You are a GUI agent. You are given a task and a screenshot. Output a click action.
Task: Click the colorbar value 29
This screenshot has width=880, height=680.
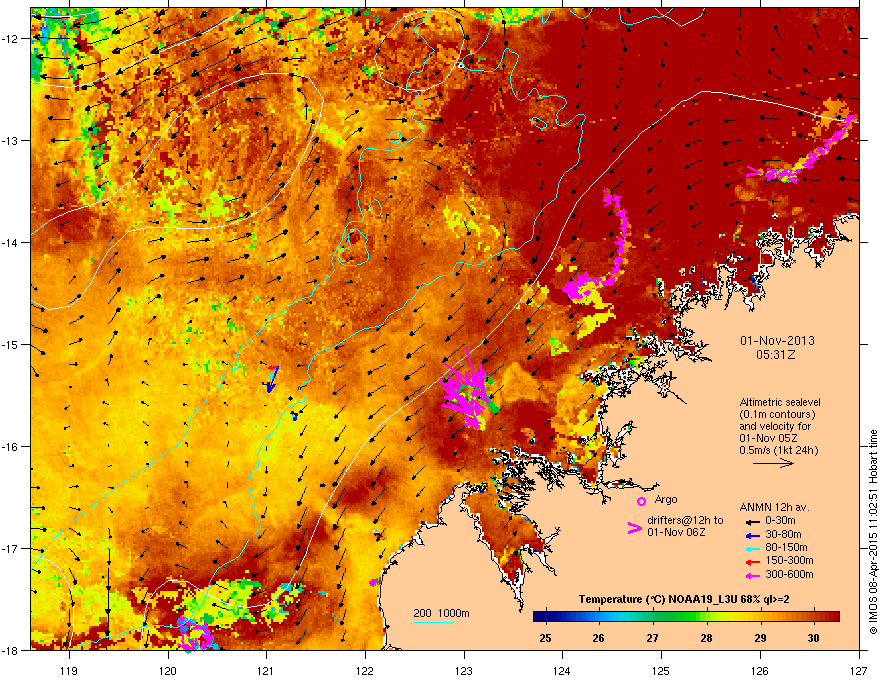760,638
